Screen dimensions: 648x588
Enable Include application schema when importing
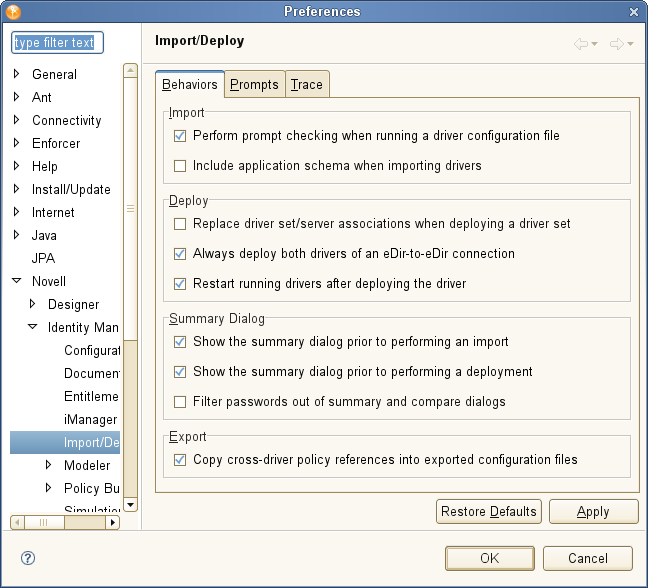[x=180, y=166]
